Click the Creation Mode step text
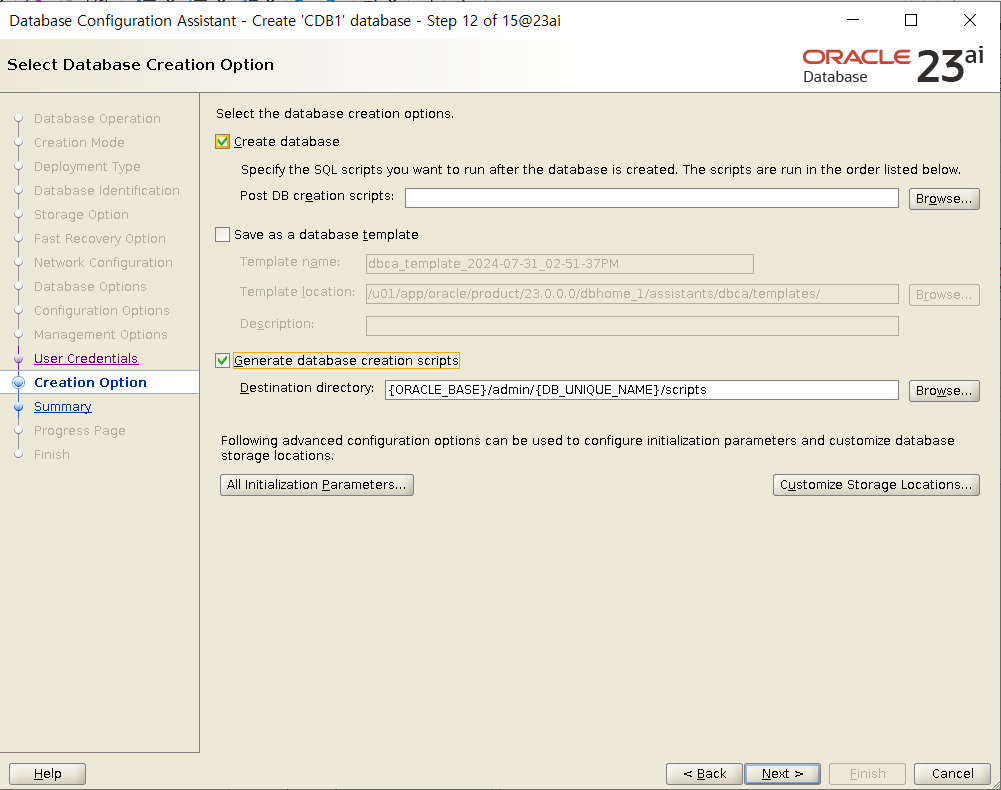This screenshot has width=1001, height=790. (x=79, y=142)
